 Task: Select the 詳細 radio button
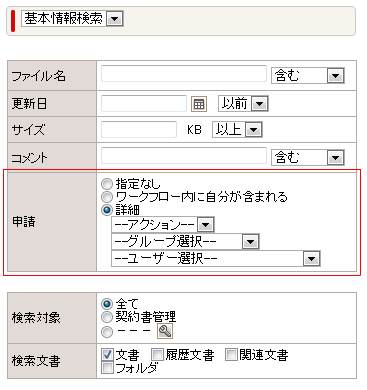107,210
